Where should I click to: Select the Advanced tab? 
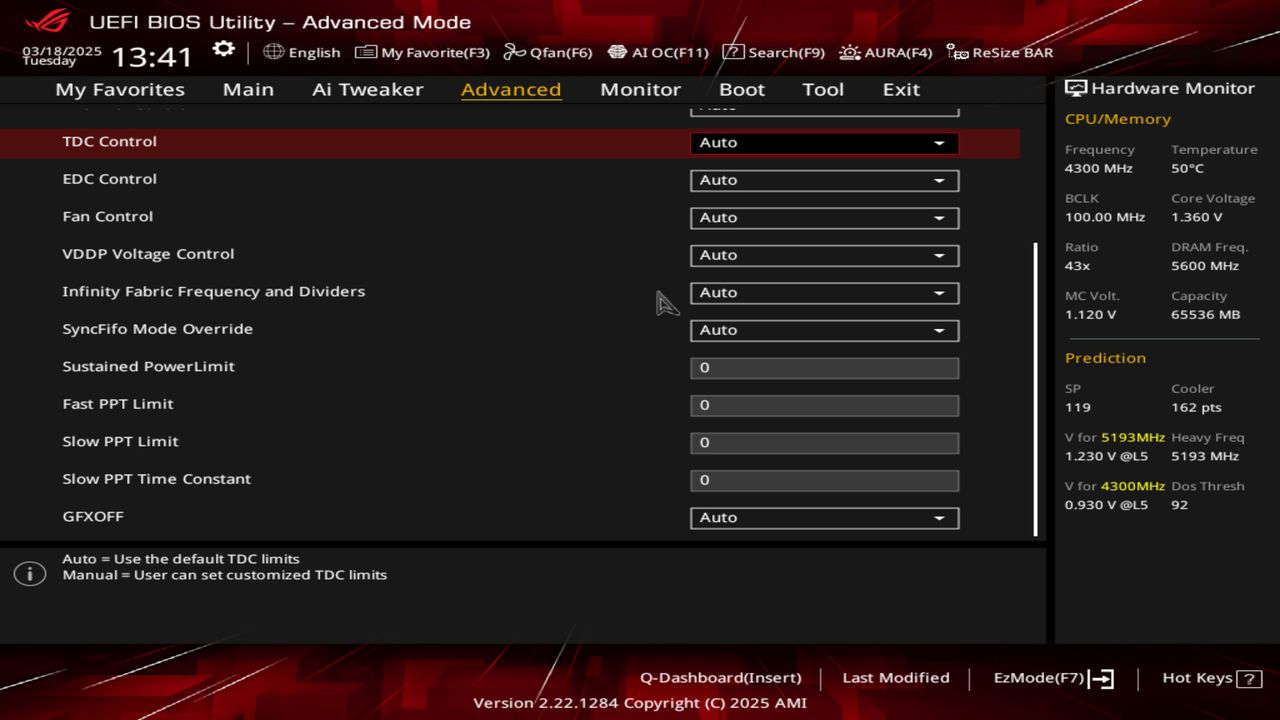tap(511, 89)
